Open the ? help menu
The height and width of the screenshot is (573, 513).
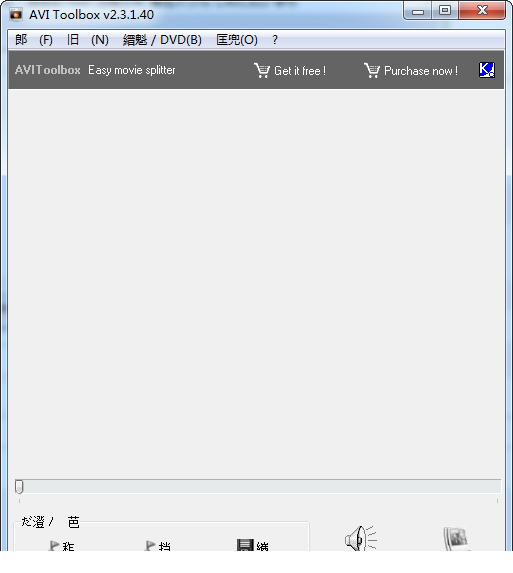coord(275,39)
